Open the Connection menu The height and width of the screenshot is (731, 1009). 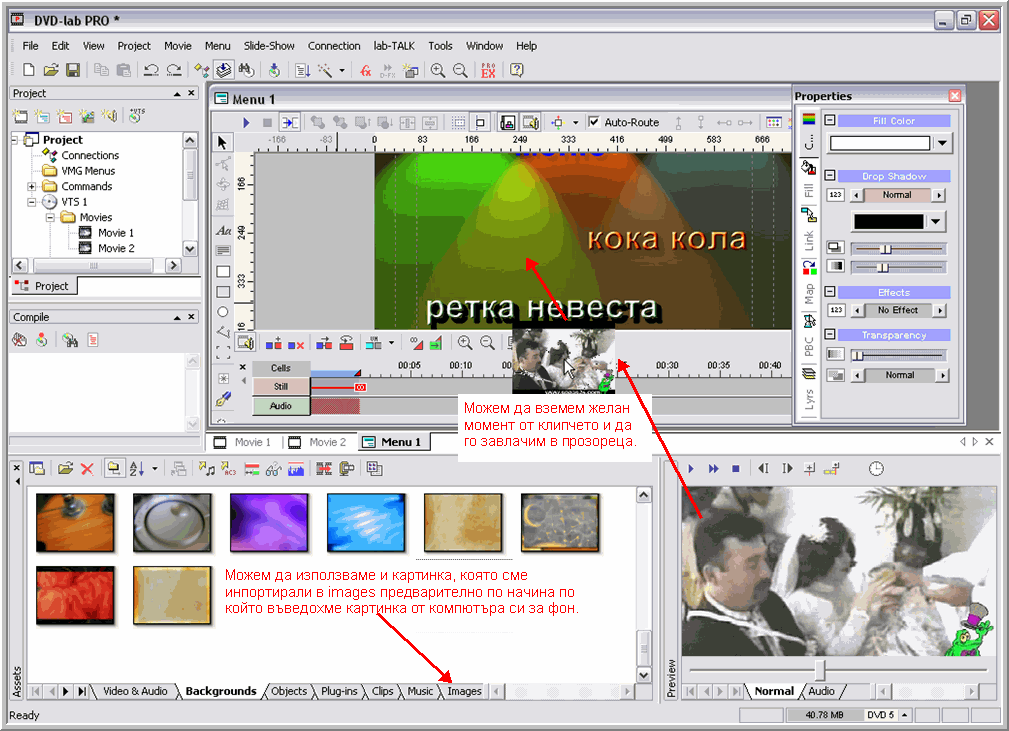tap(334, 46)
